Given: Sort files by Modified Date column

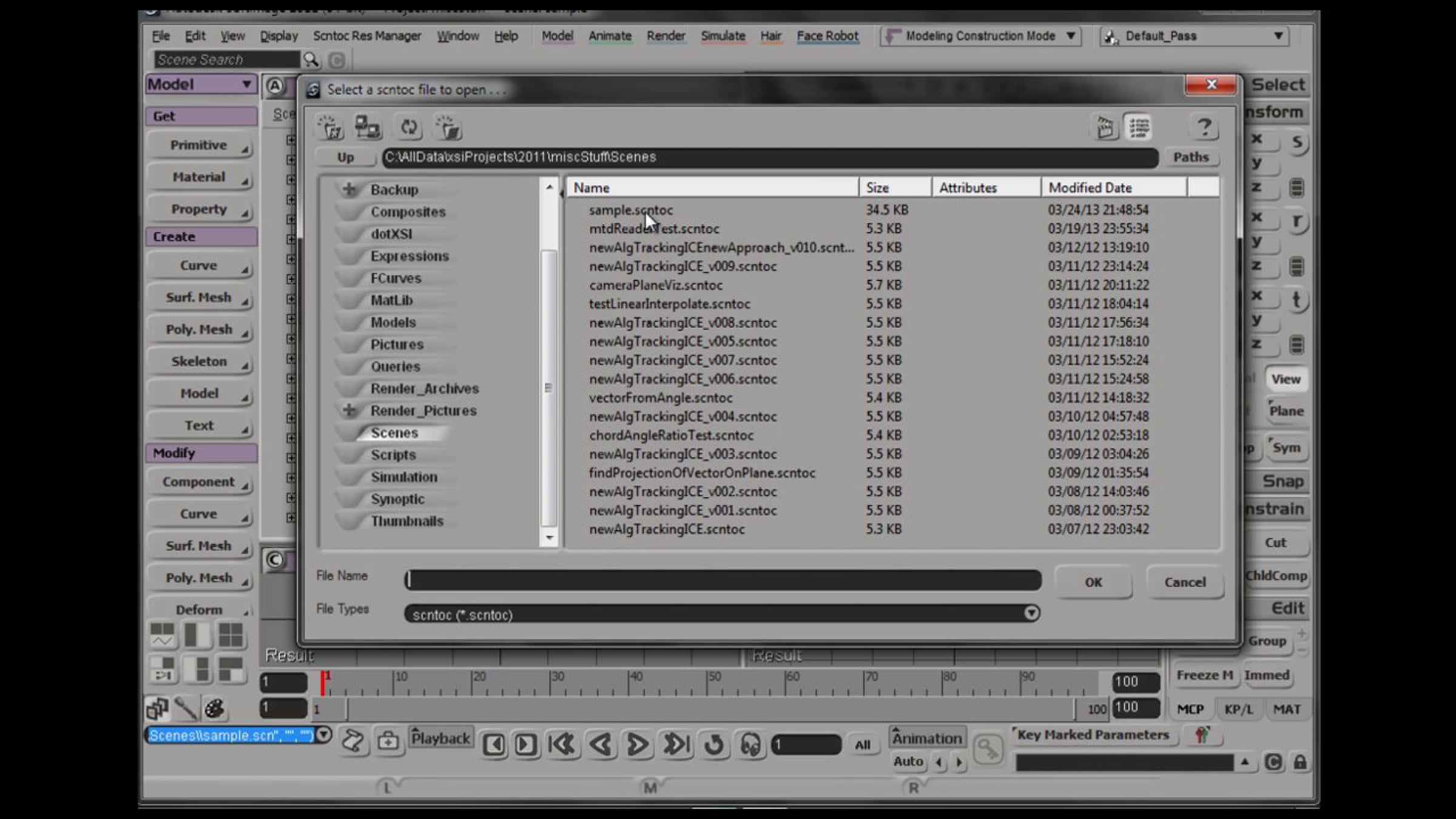Looking at the screenshot, I should 1114,187.
